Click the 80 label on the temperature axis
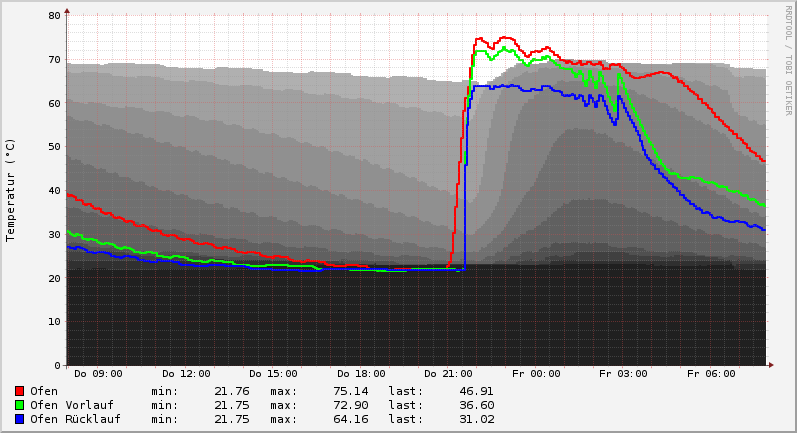This screenshot has height=433, width=797. click(x=54, y=16)
